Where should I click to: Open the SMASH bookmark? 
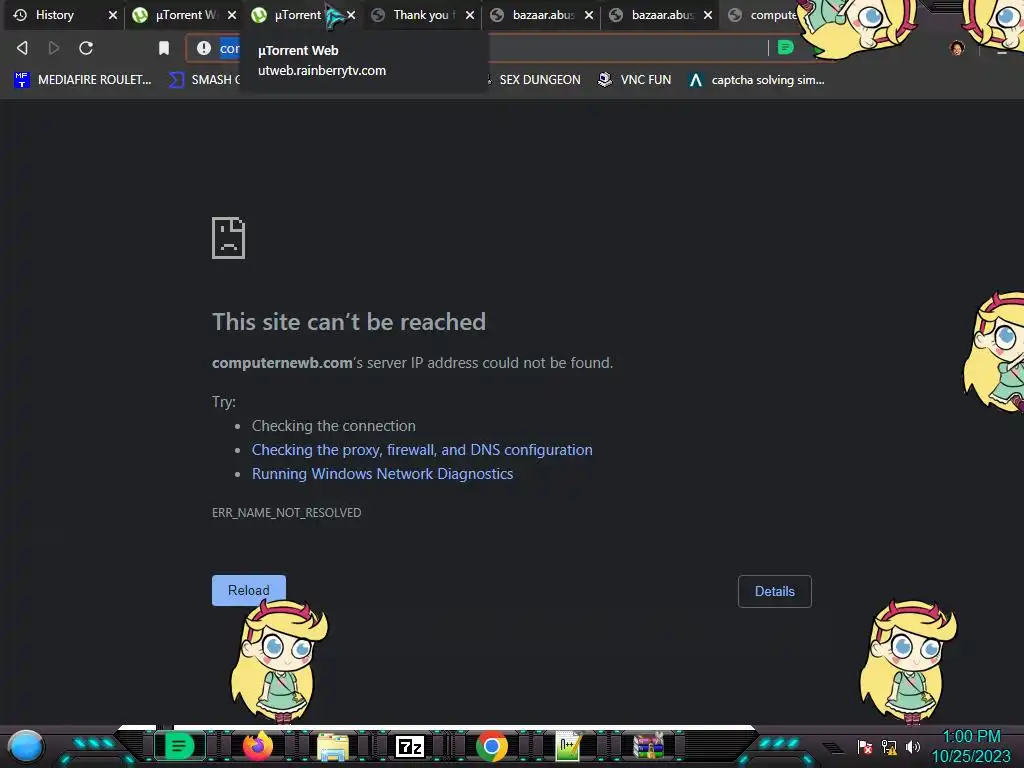(204, 80)
